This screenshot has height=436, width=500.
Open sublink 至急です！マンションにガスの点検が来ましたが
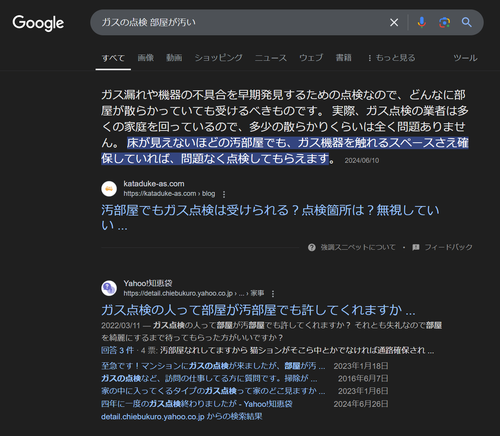click(213, 366)
